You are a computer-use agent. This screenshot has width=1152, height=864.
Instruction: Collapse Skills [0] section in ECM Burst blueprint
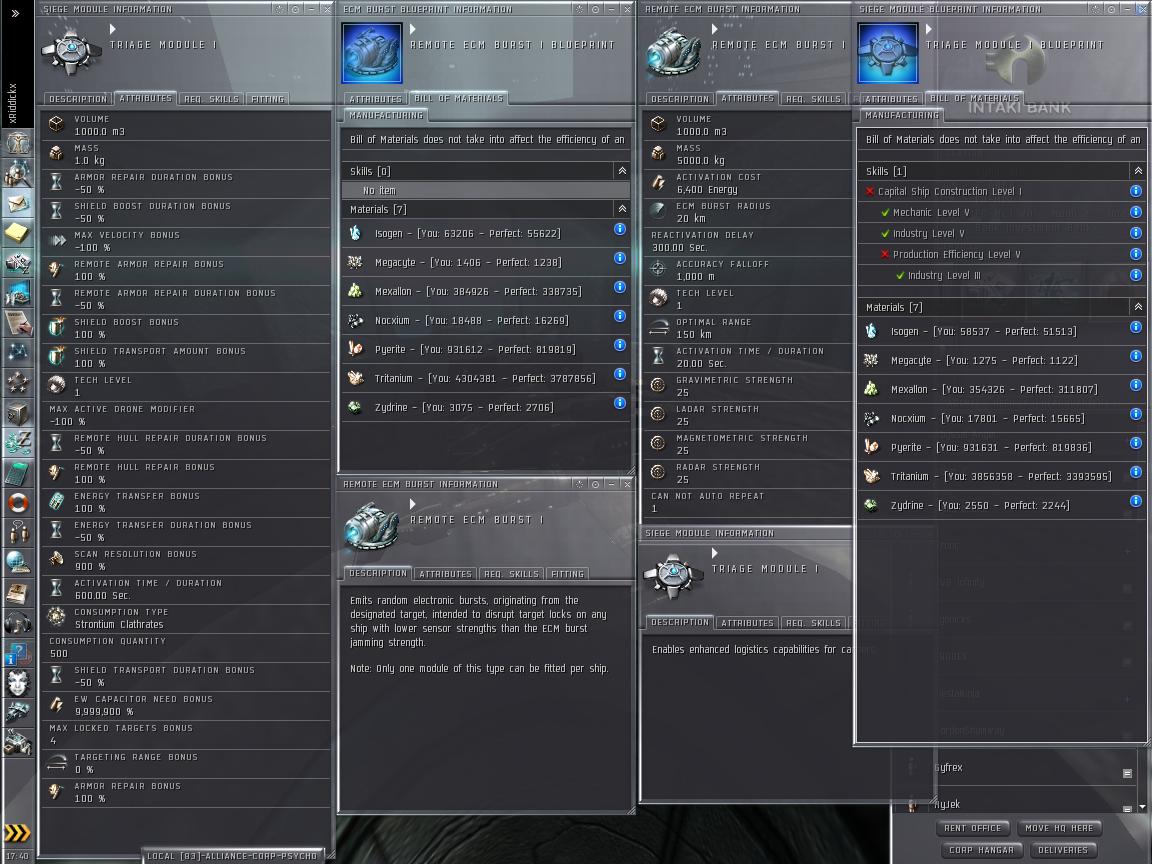622,170
